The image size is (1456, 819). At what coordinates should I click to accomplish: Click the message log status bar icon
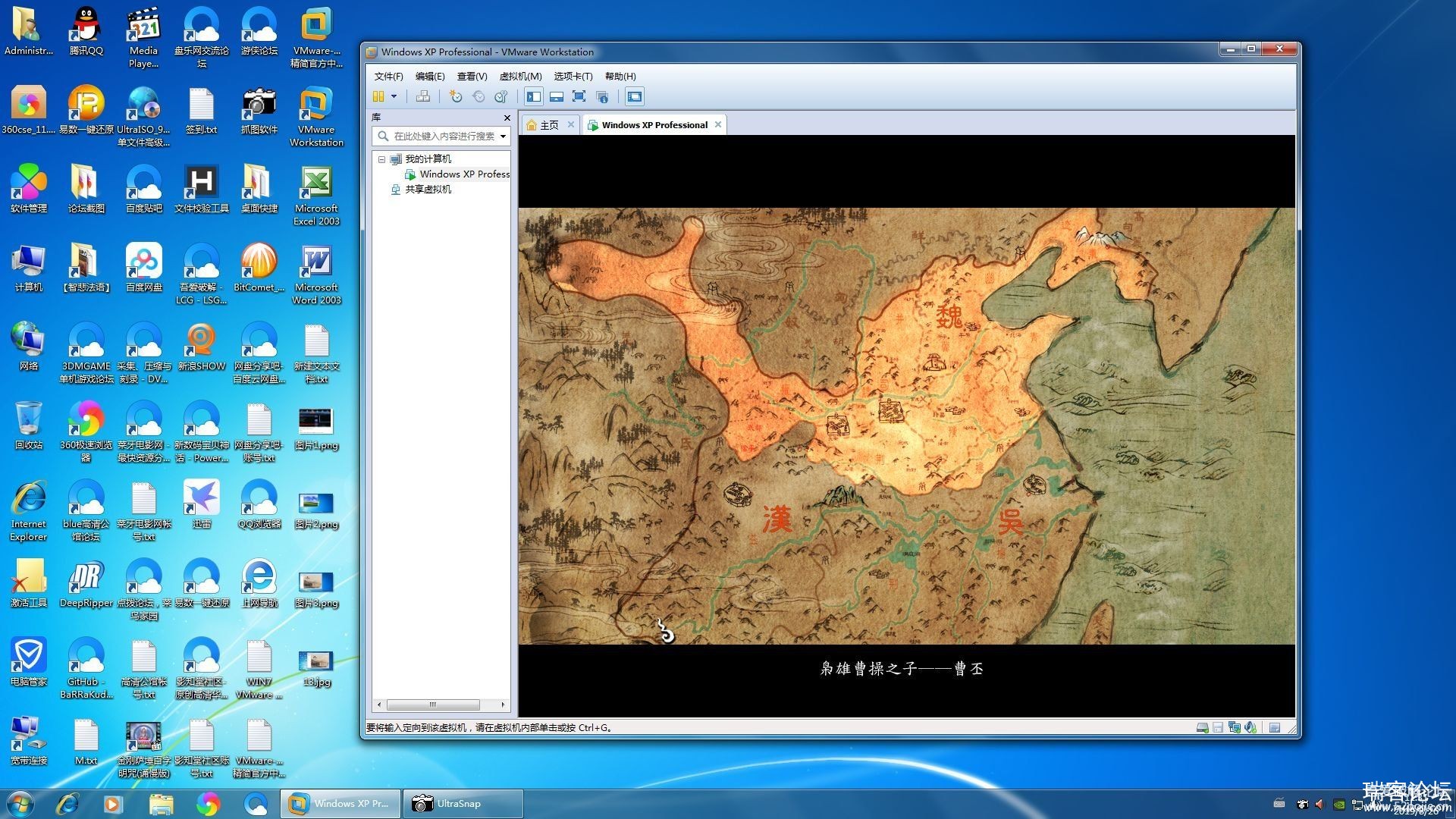click(x=1275, y=727)
